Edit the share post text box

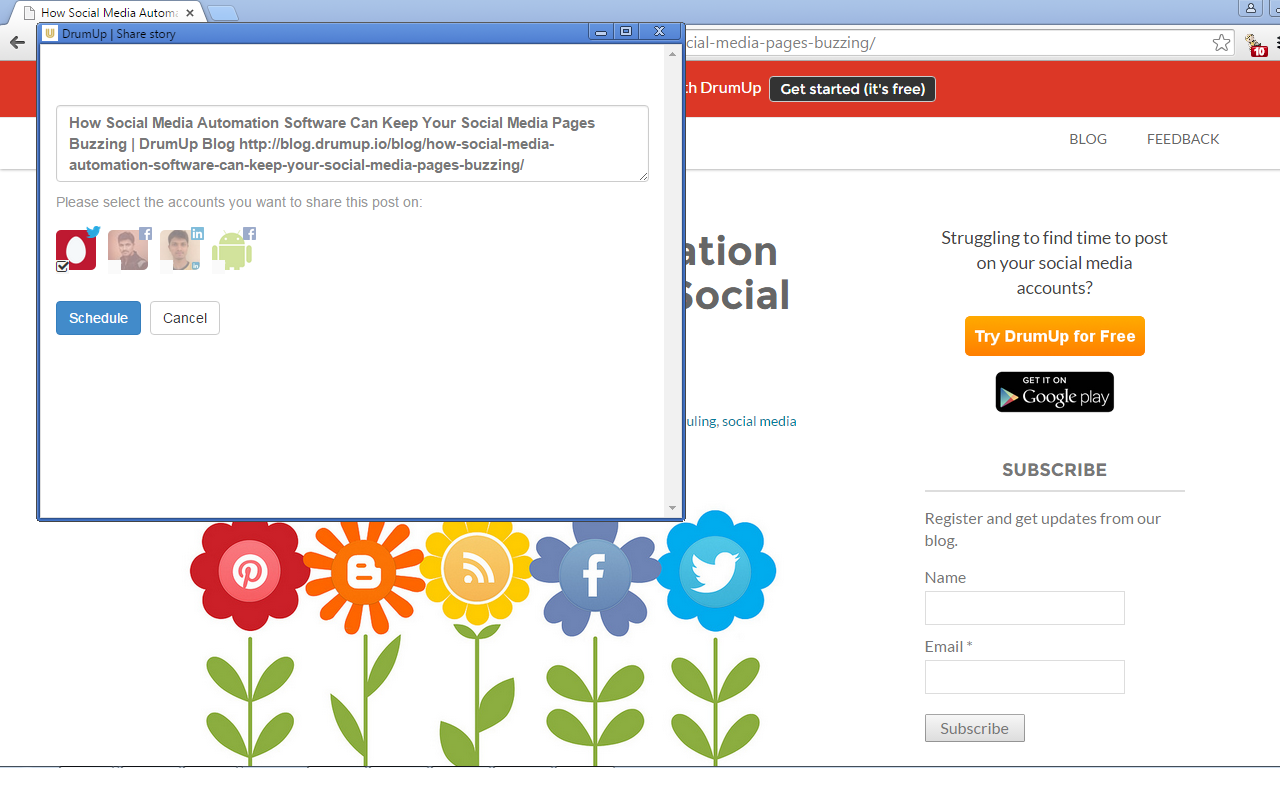click(x=352, y=144)
